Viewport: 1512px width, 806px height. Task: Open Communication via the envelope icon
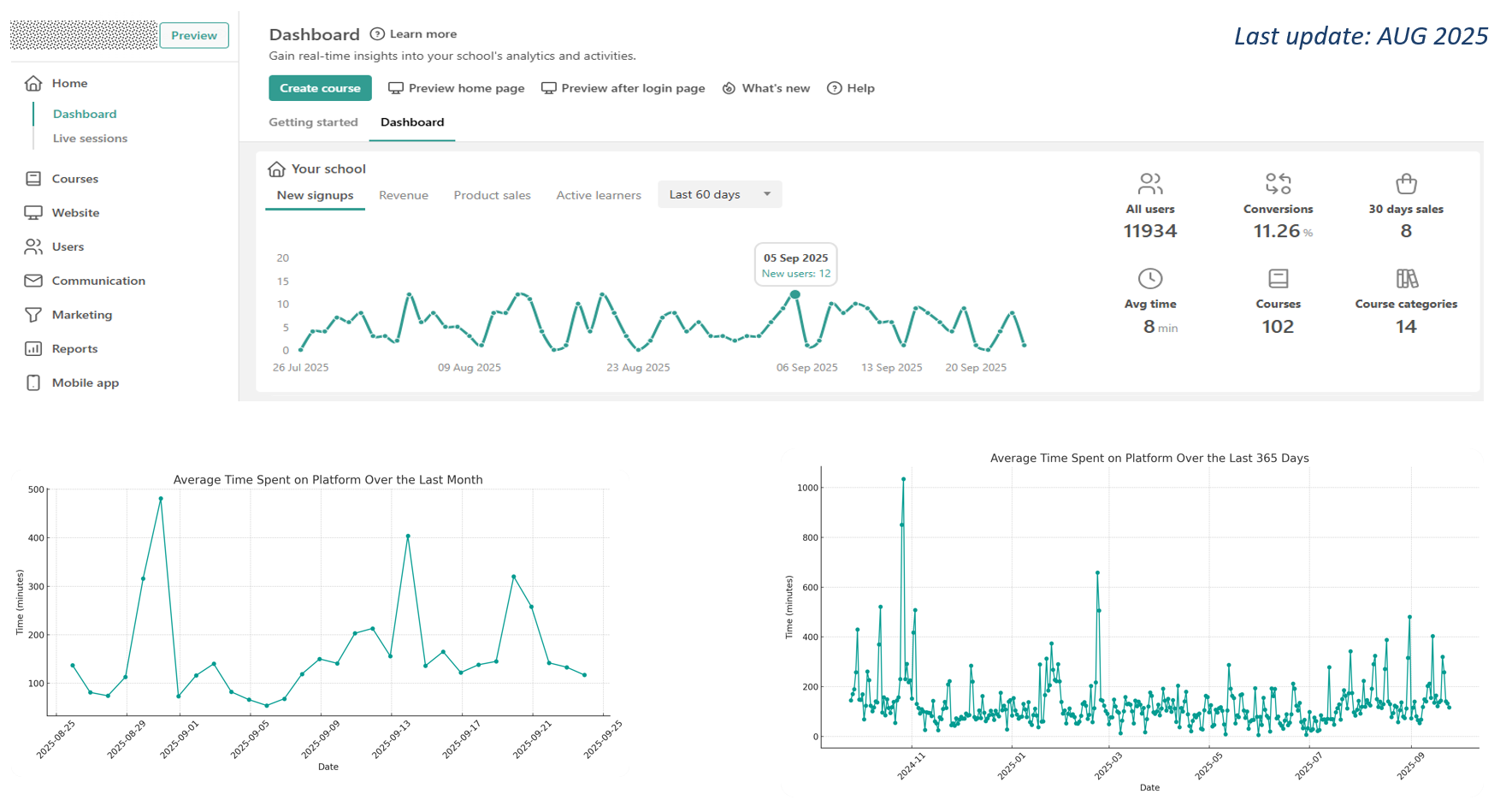pos(33,281)
